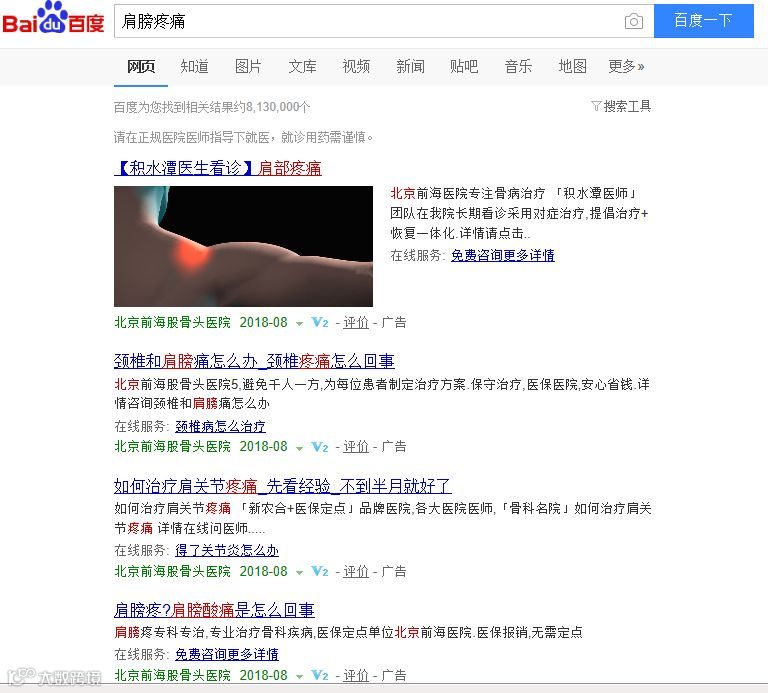Screen dimensions: 768x693
Task: Open the 【积水潭医生看诊】肩部疼痛 link
Action: coord(218,168)
